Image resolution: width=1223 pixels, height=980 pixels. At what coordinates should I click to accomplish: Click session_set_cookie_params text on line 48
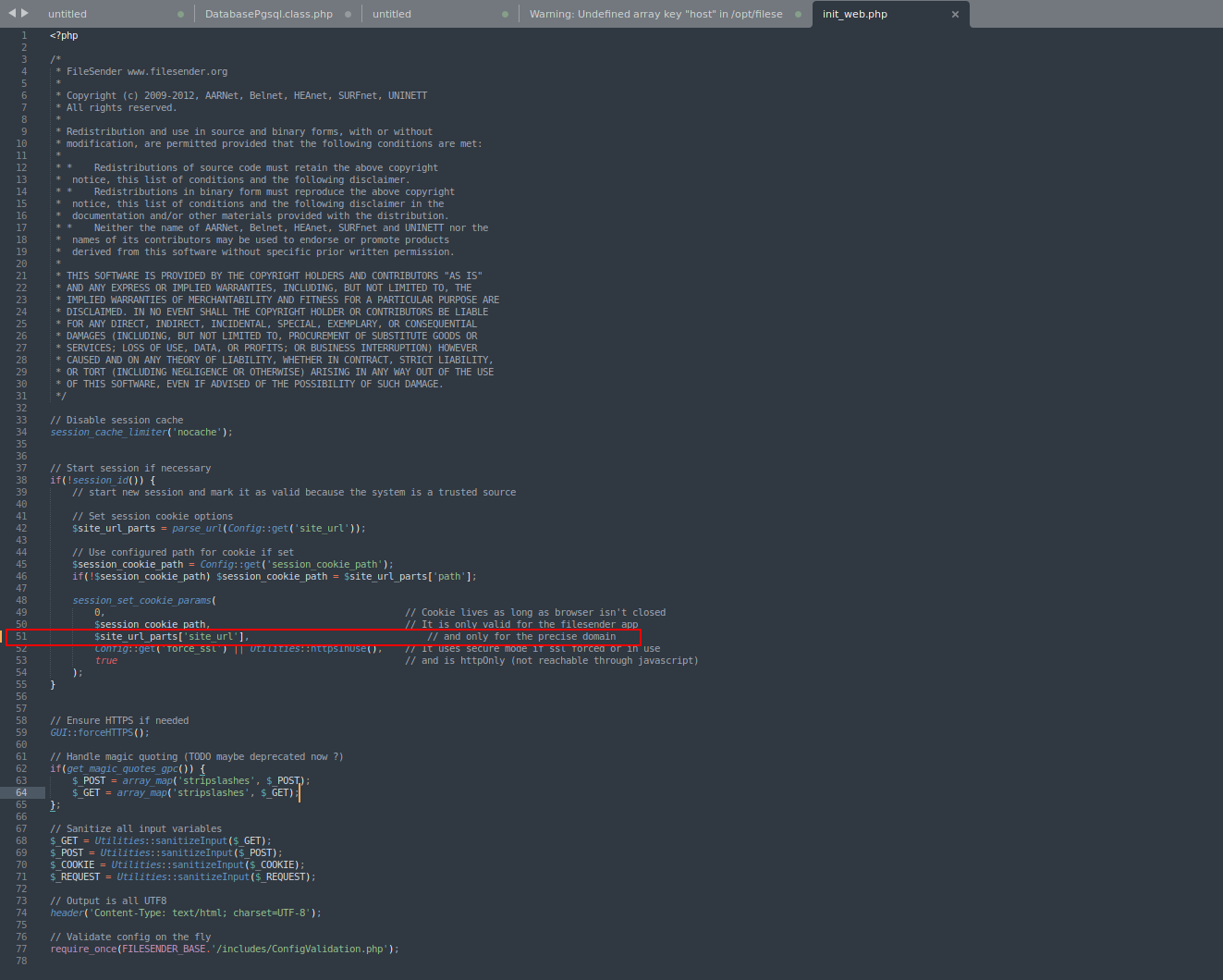(x=141, y=599)
